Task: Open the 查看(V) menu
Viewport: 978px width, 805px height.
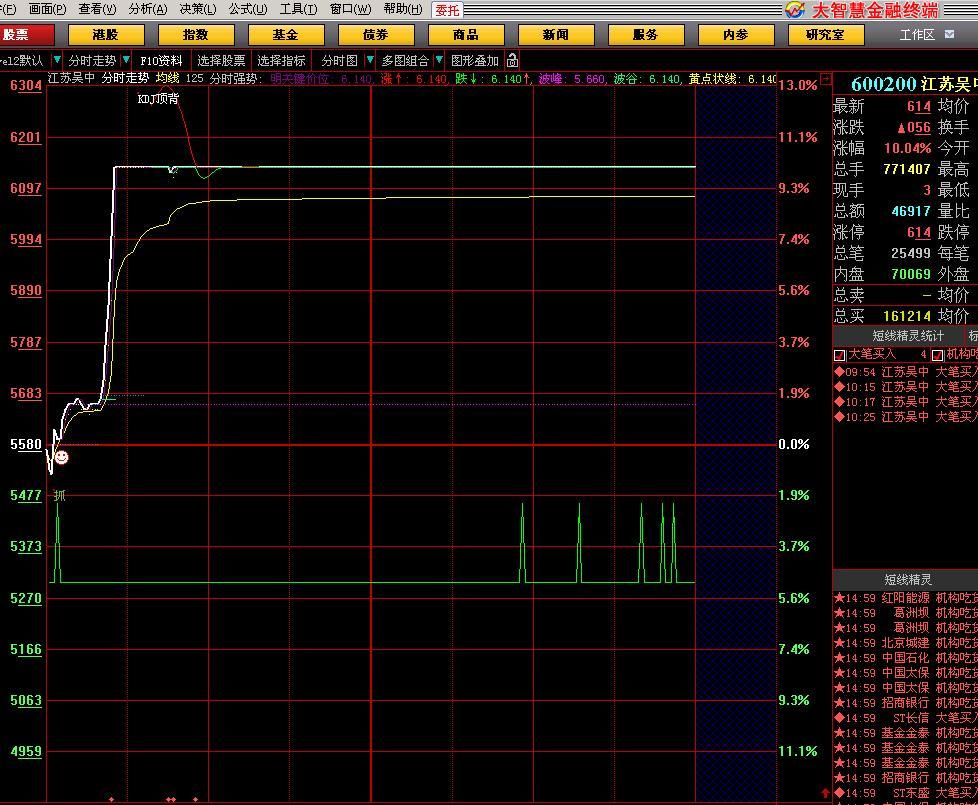Action: 97,9
